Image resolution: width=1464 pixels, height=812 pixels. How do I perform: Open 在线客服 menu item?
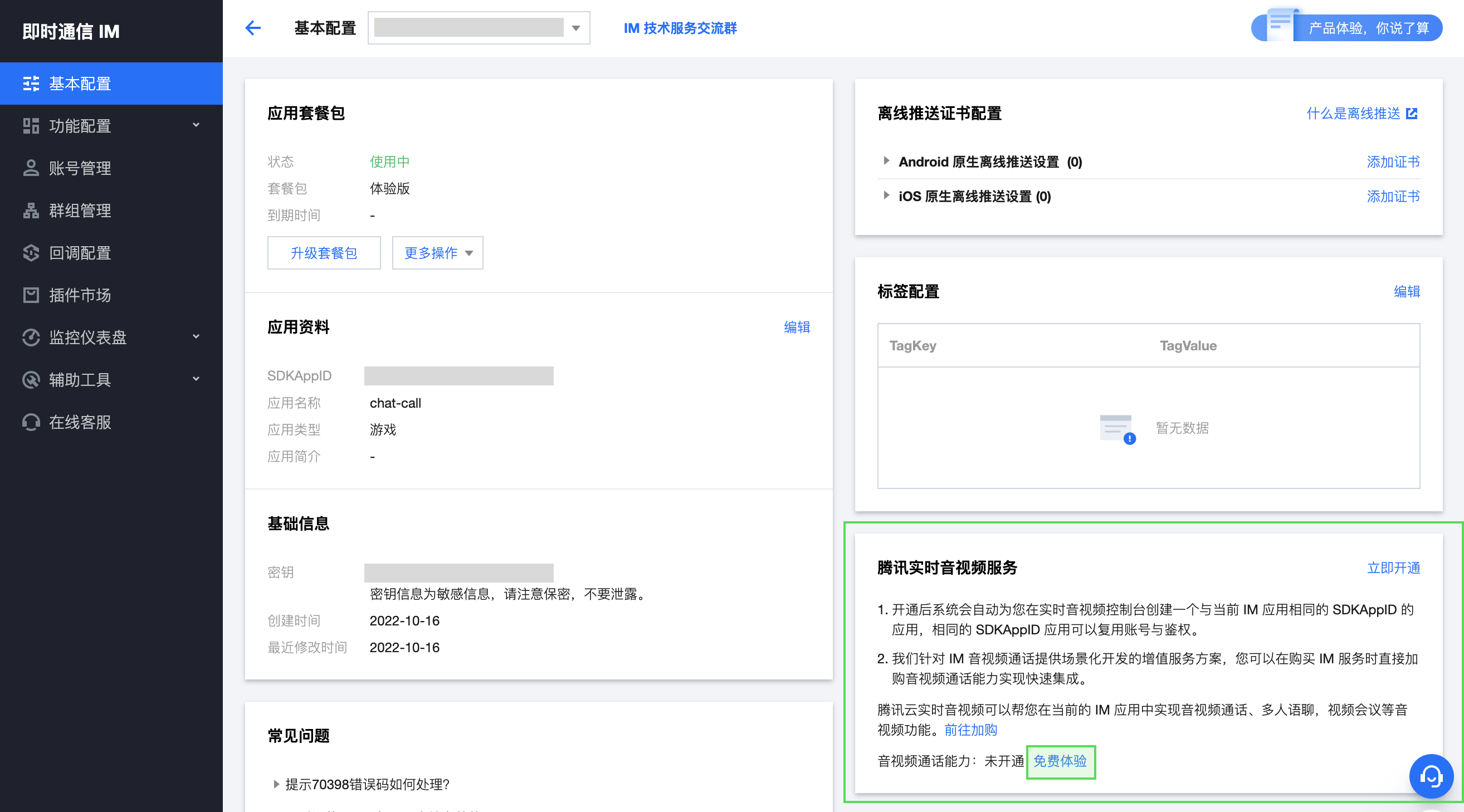111,422
